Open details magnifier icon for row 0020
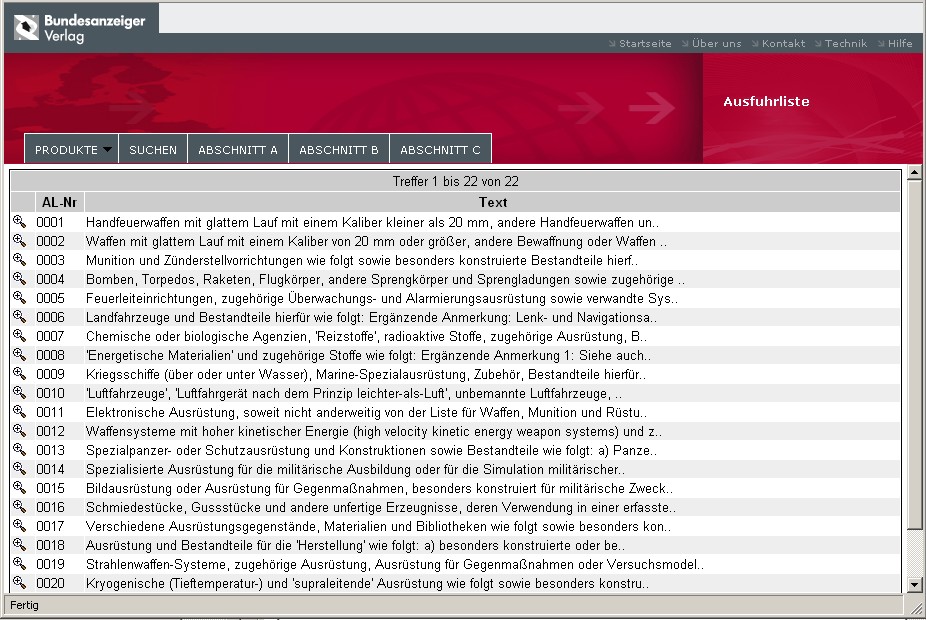 pos(19,583)
